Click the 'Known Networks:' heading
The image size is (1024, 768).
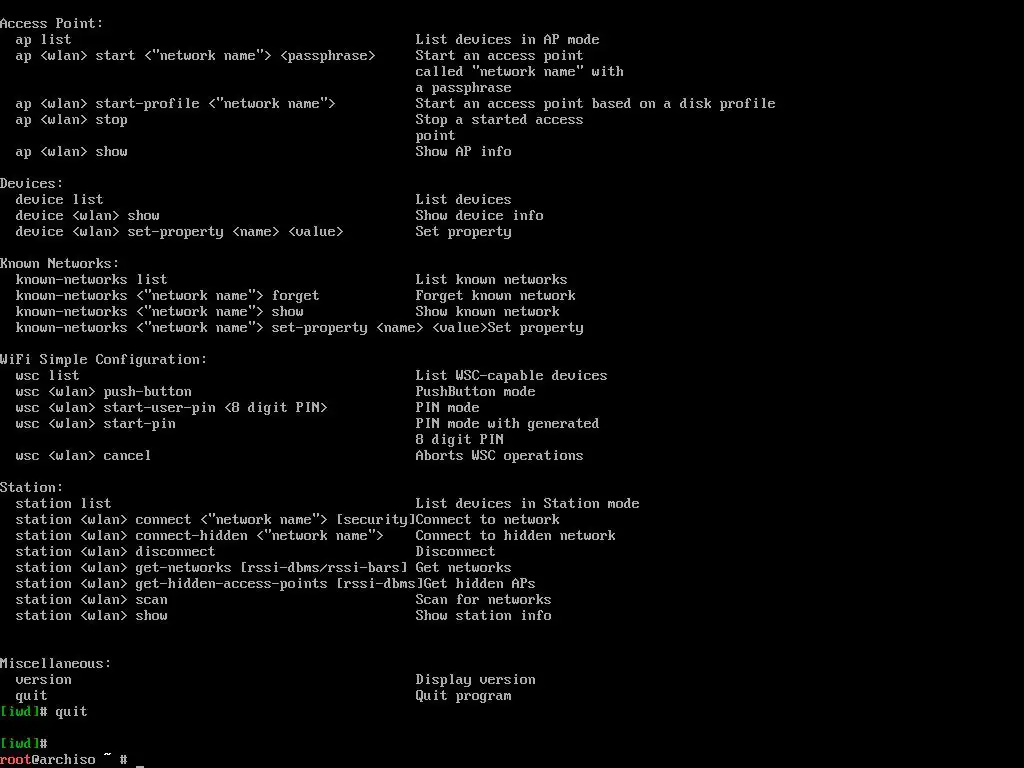pyautogui.click(x=59, y=263)
